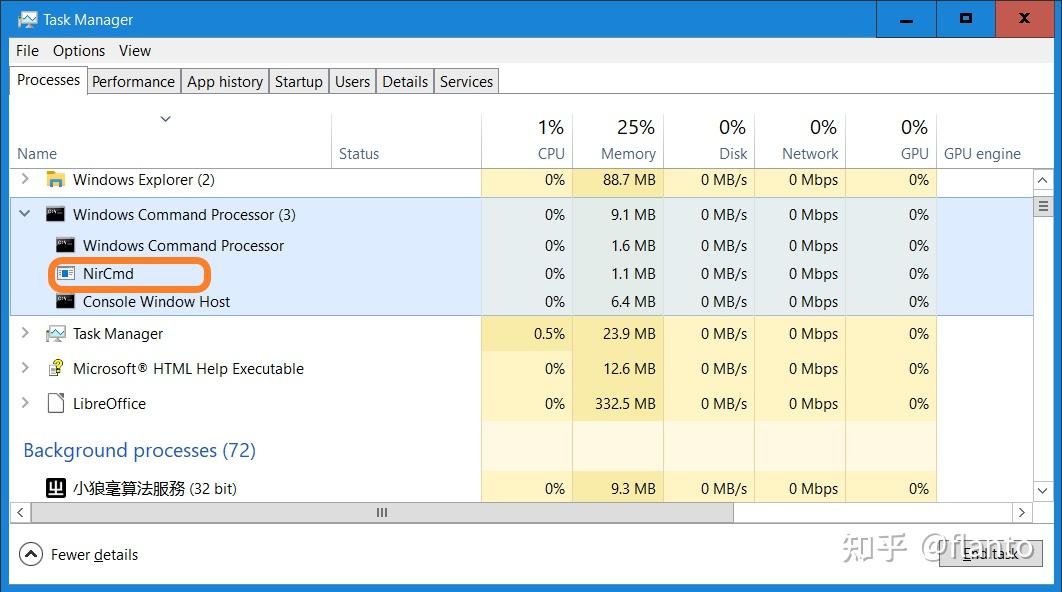Open the Options menu
The height and width of the screenshot is (592, 1062).
[x=78, y=50]
